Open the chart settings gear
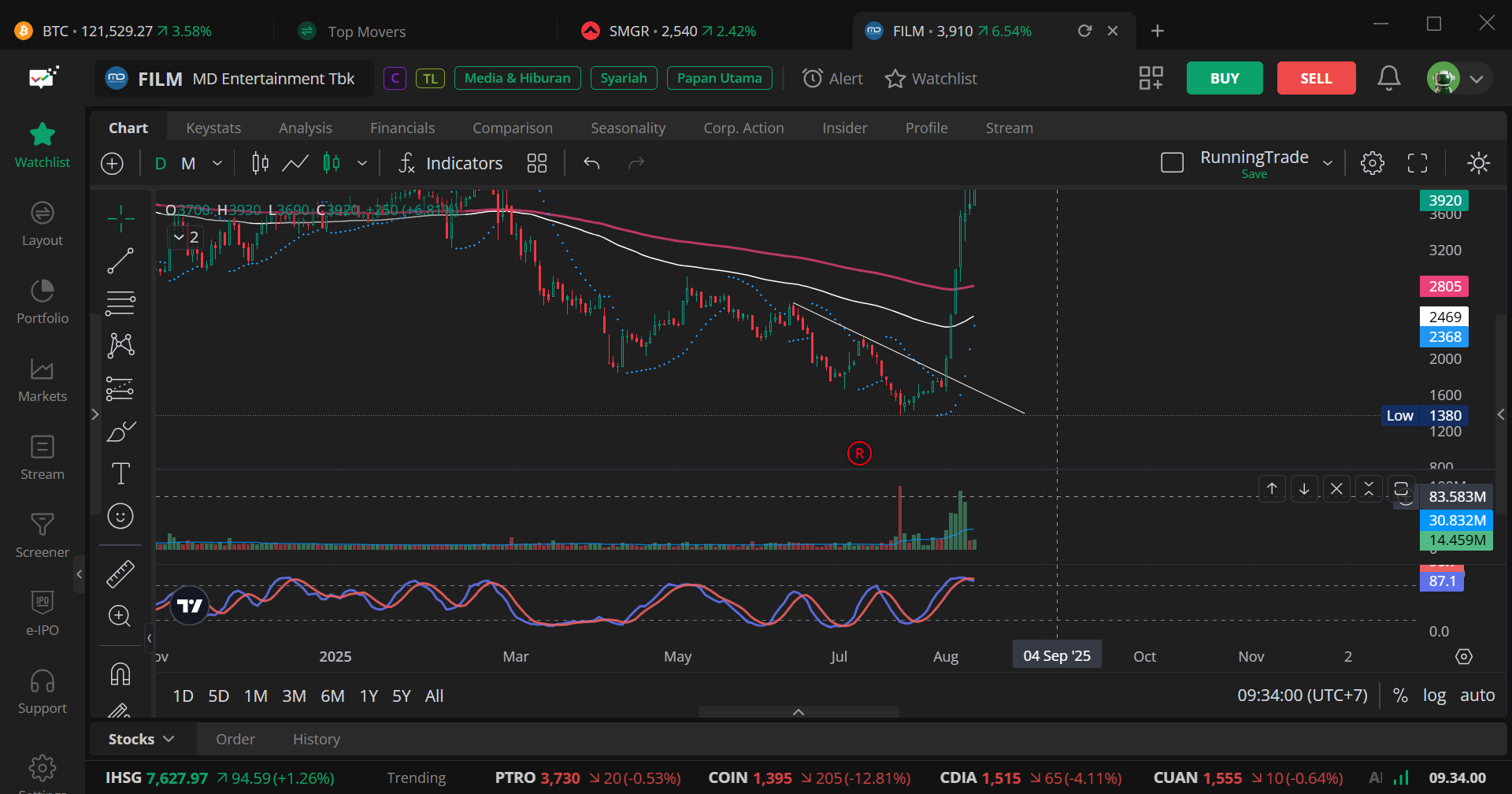Image resolution: width=1512 pixels, height=794 pixels. 1373,163
